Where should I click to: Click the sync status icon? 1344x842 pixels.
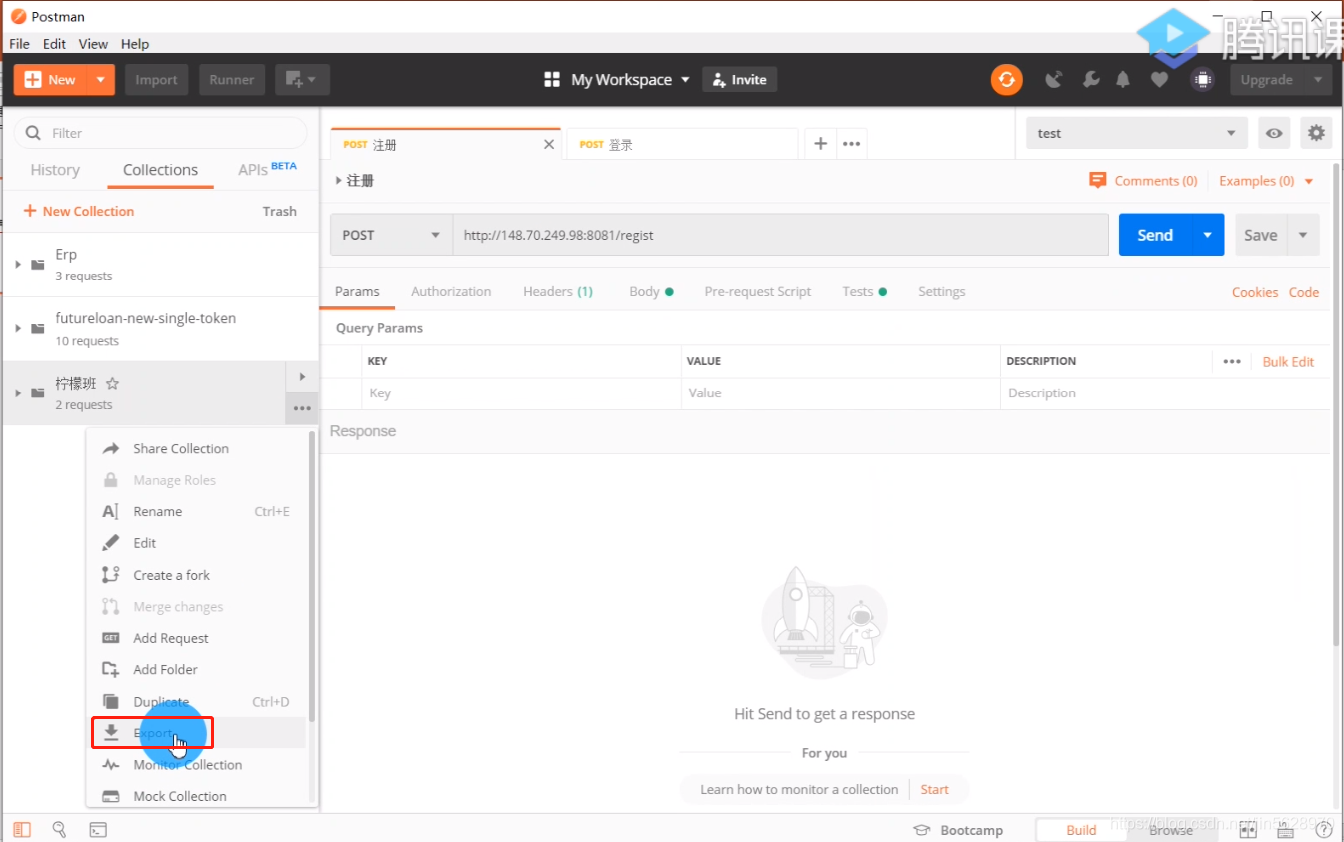(x=1006, y=80)
